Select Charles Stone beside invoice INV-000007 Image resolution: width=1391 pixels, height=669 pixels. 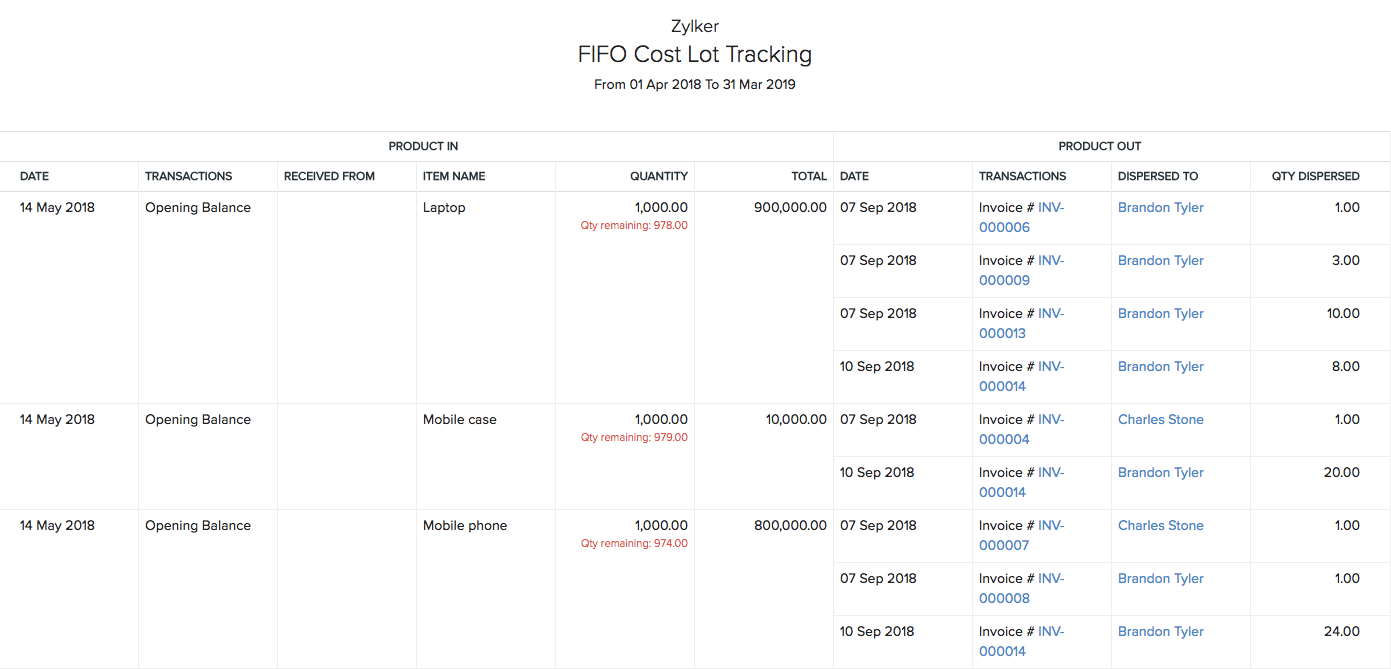pyautogui.click(x=1160, y=526)
